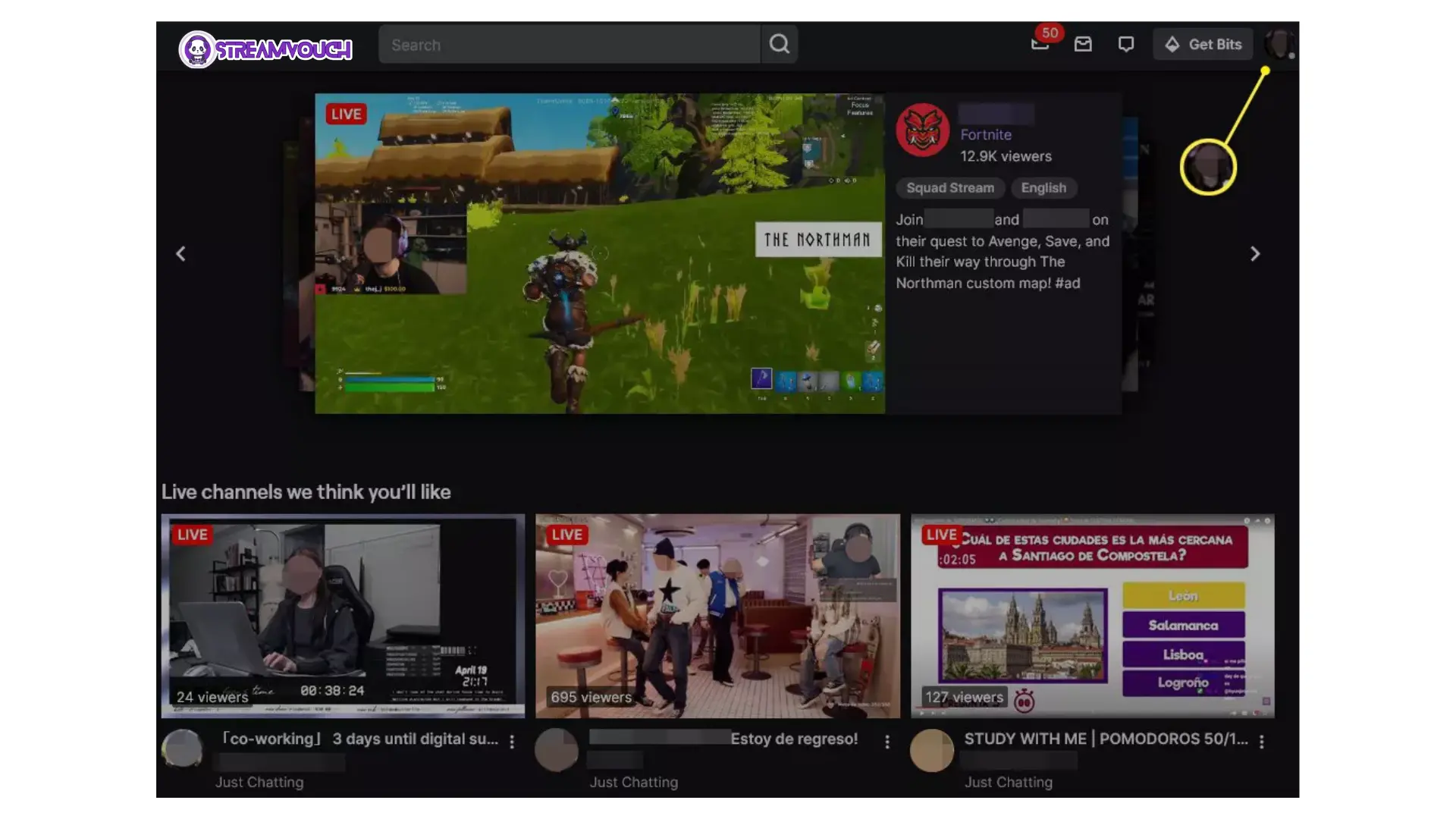Screen dimensions: 1456x819
Task: Click the STUDY WITH ME POMODOROS title
Action: pos(1106,739)
